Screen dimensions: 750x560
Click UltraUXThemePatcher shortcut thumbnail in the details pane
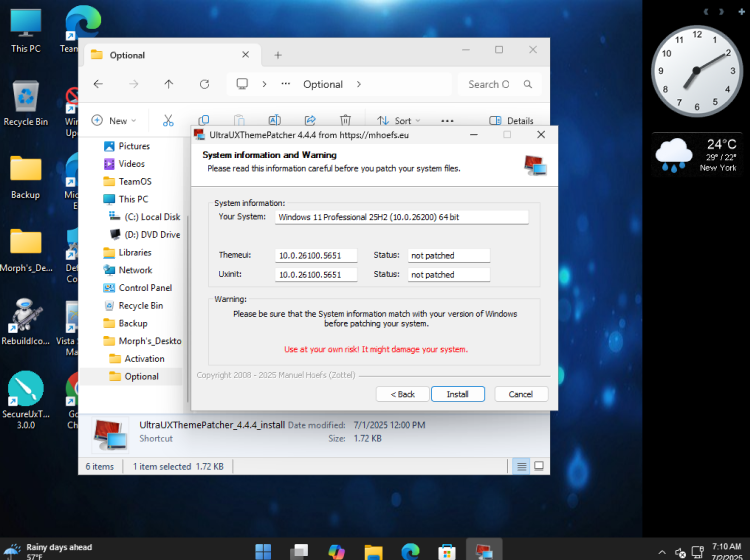coord(110,434)
